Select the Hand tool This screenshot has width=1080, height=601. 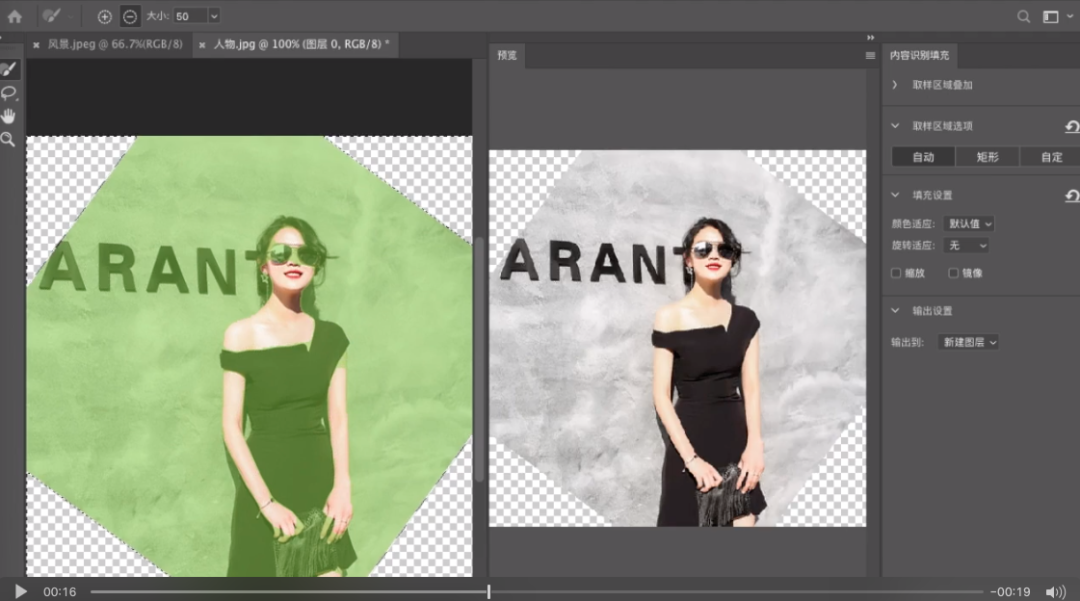9,116
